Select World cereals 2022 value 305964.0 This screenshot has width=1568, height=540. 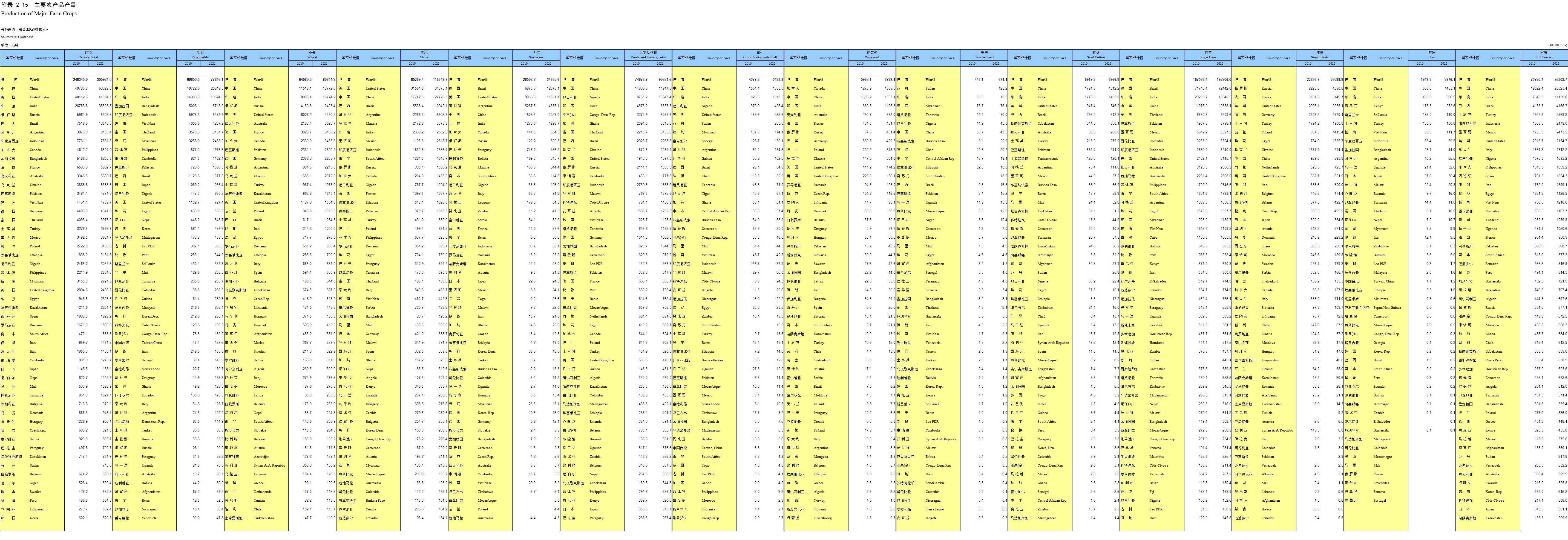(104, 80)
